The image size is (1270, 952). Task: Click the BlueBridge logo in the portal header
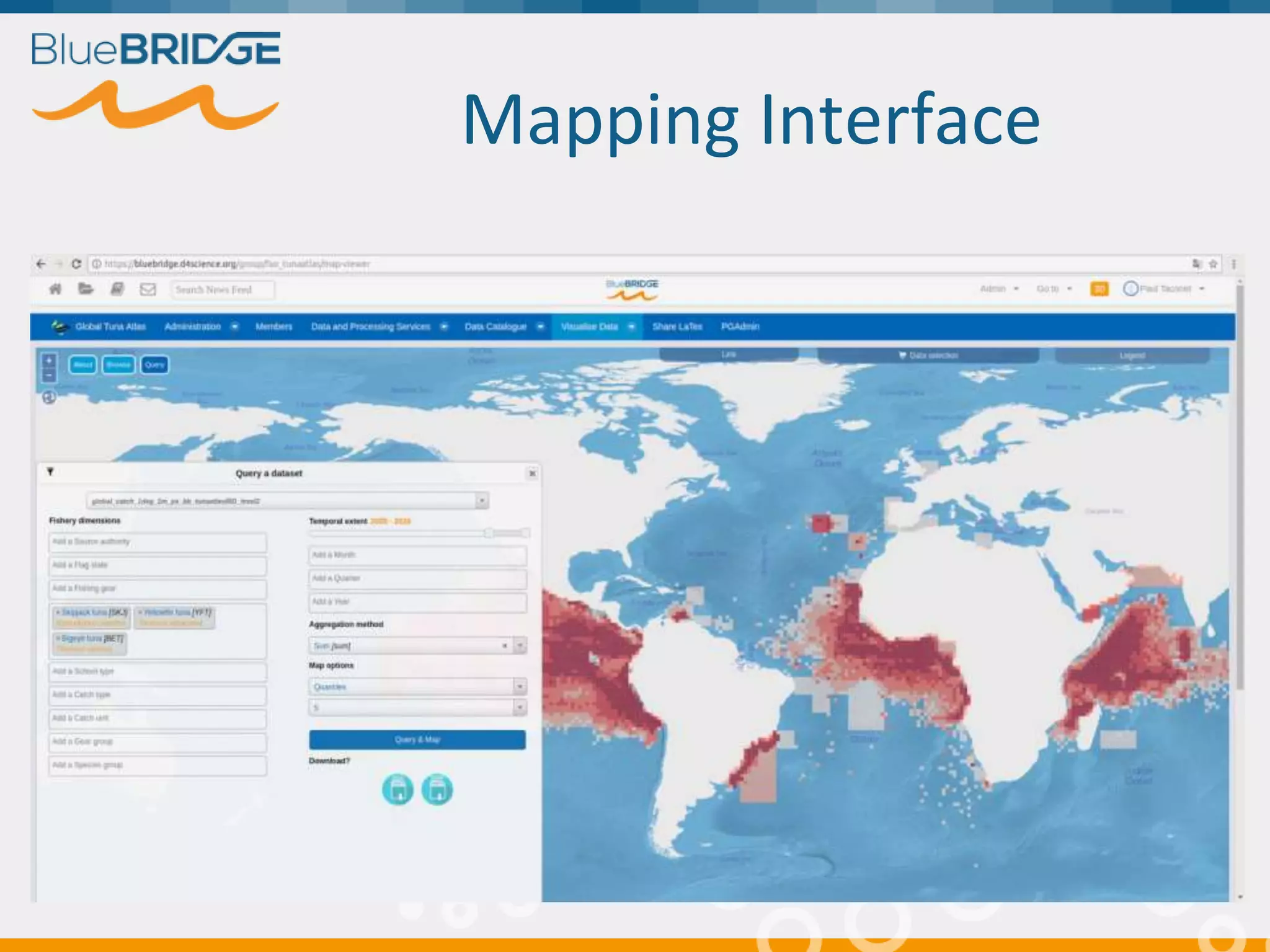point(632,290)
